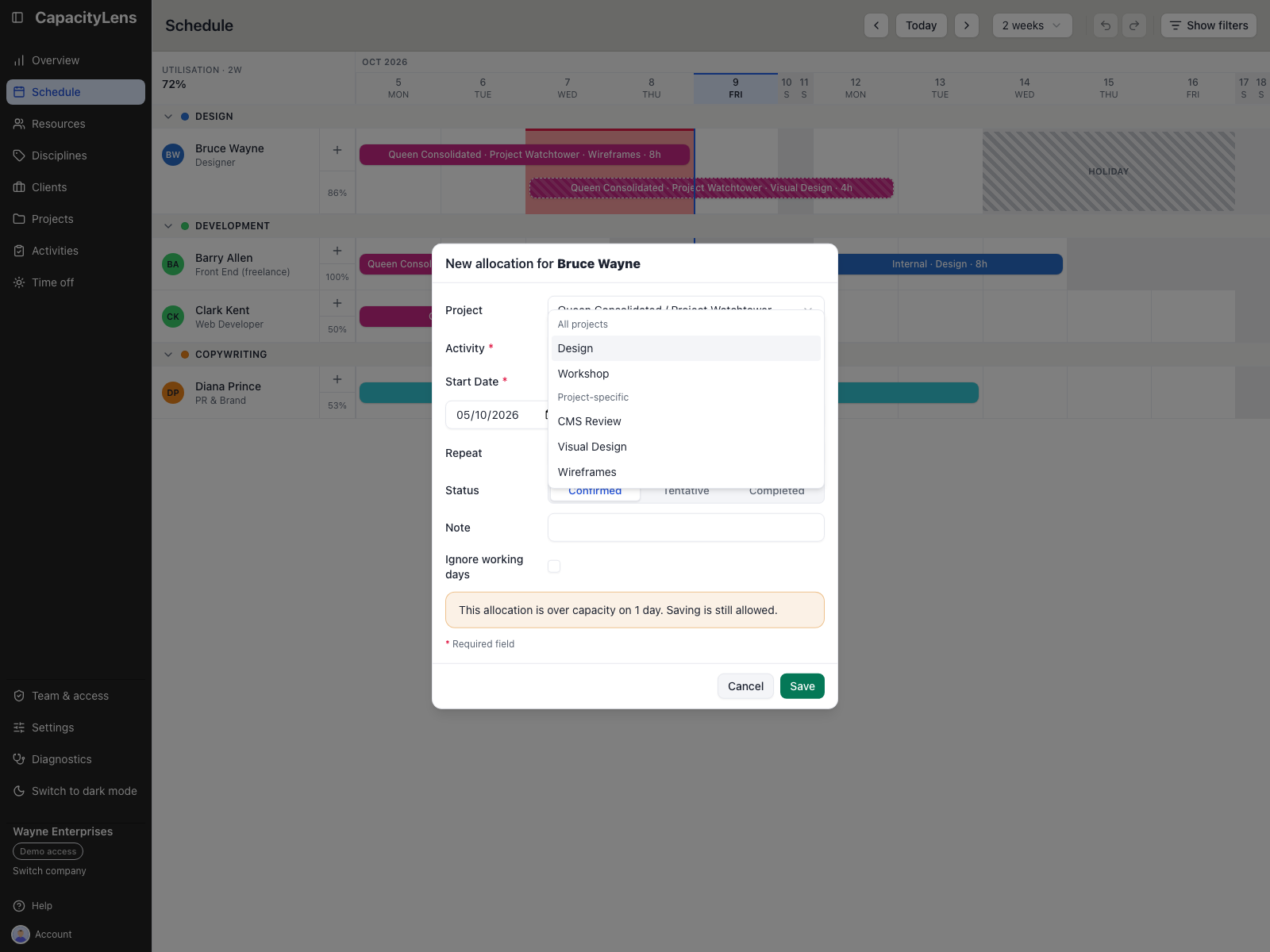Open Account profile avatar
This screenshot has width=1270, height=952.
21,935
